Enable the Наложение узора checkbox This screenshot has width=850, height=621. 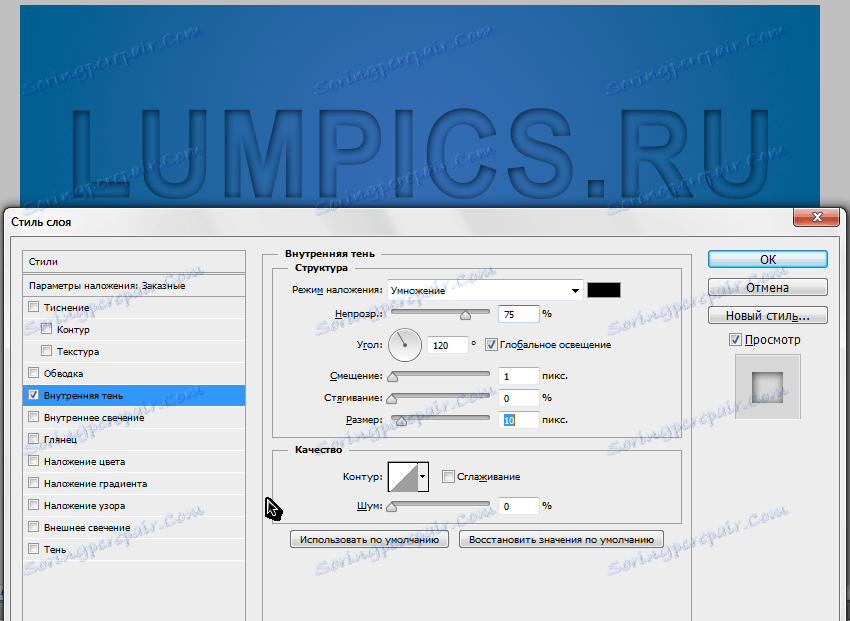coord(34,505)
